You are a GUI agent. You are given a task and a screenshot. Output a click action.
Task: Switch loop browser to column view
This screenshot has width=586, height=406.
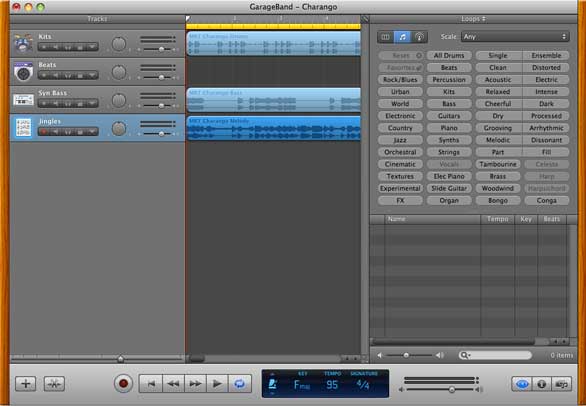click(386, 37)
